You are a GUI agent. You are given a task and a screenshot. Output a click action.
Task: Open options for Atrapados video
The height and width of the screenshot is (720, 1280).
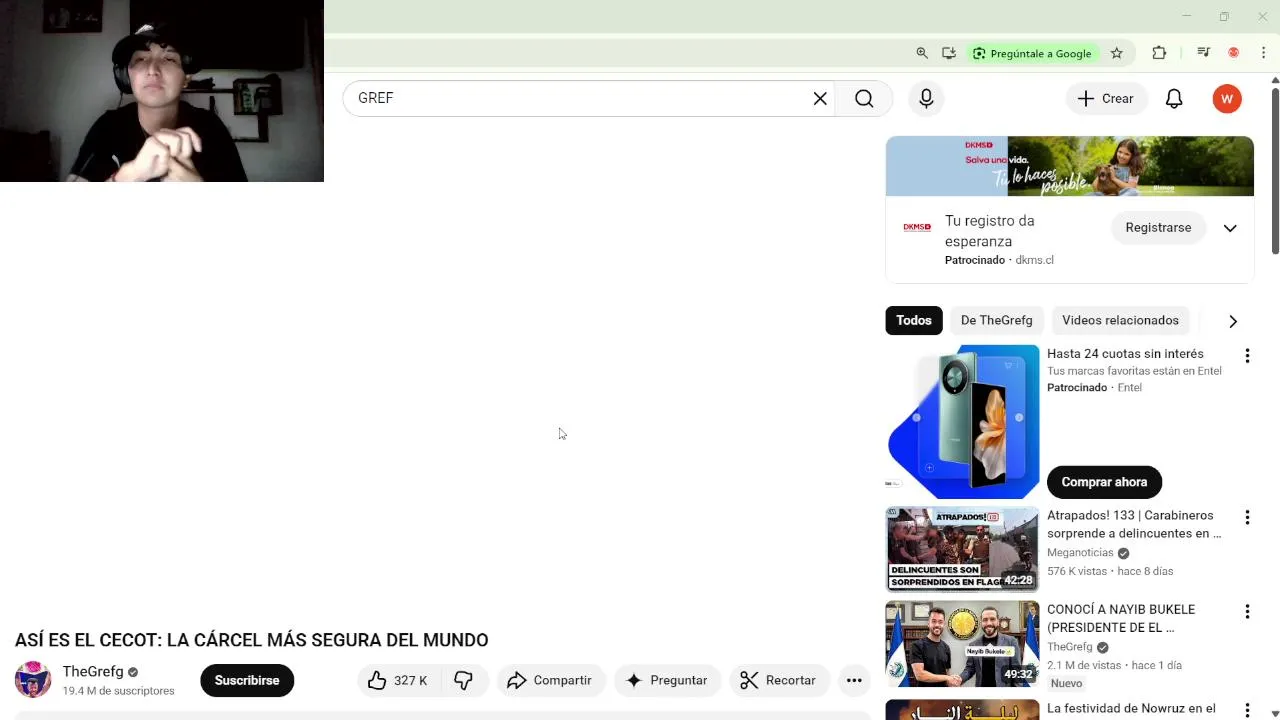click(1247, 518)
